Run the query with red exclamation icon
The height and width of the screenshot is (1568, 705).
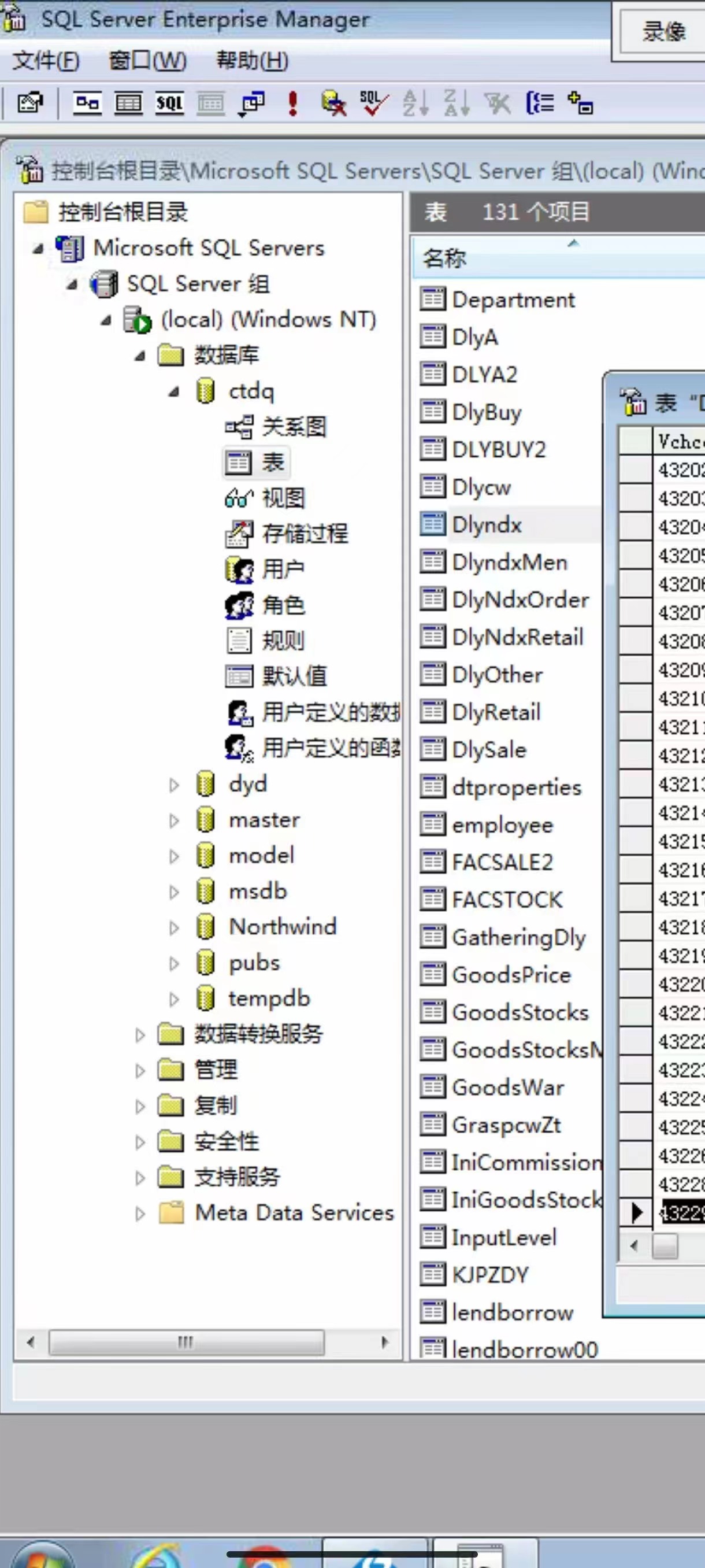click(x=293, y=103)
